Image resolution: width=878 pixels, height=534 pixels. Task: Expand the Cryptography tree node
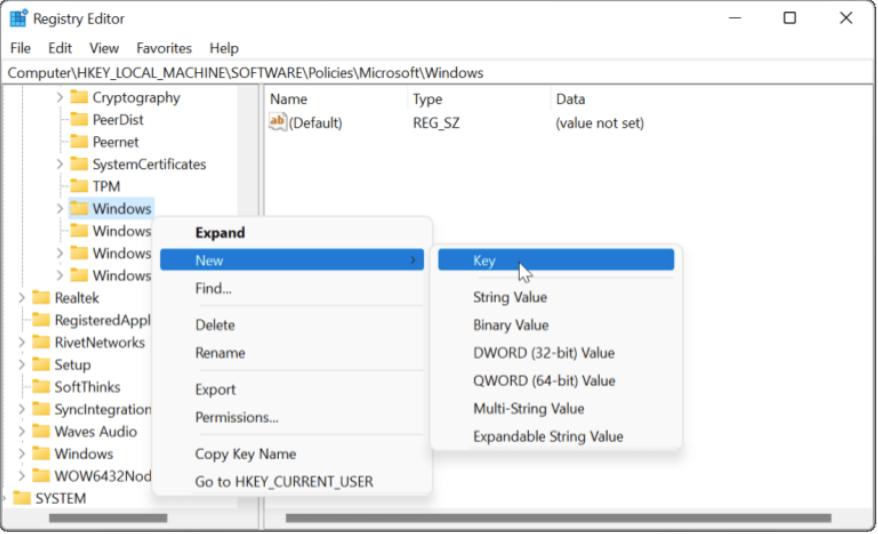point(60,97)
